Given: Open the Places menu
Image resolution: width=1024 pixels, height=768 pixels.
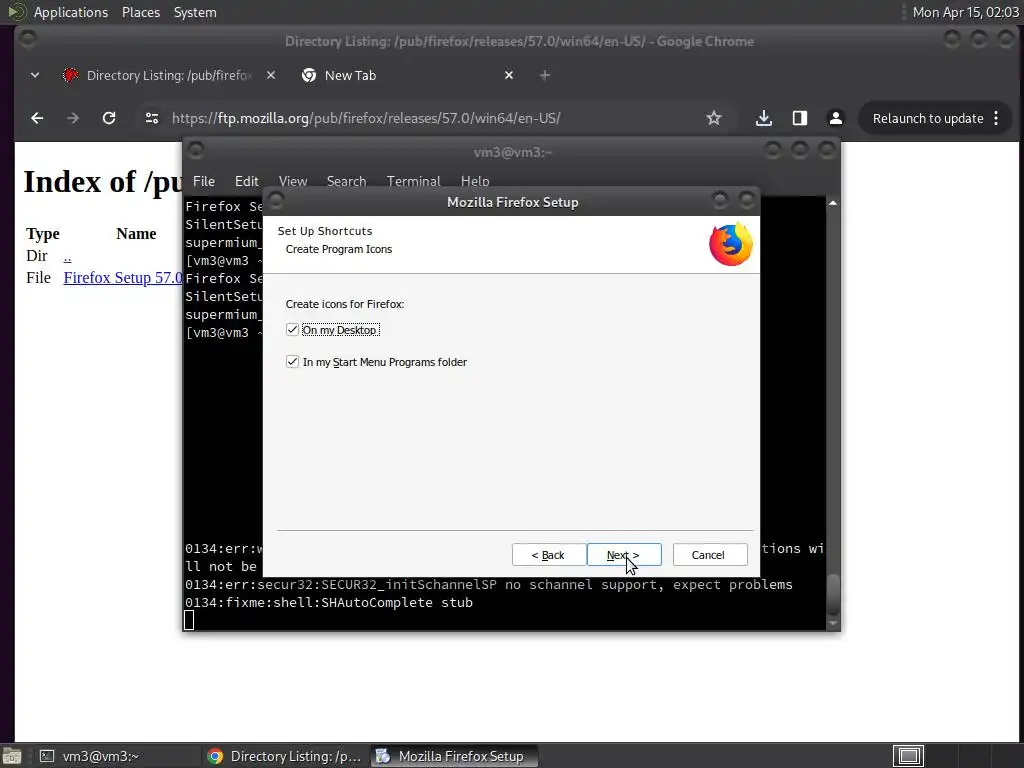Looking at the screenshot, I should coord(140,12).
